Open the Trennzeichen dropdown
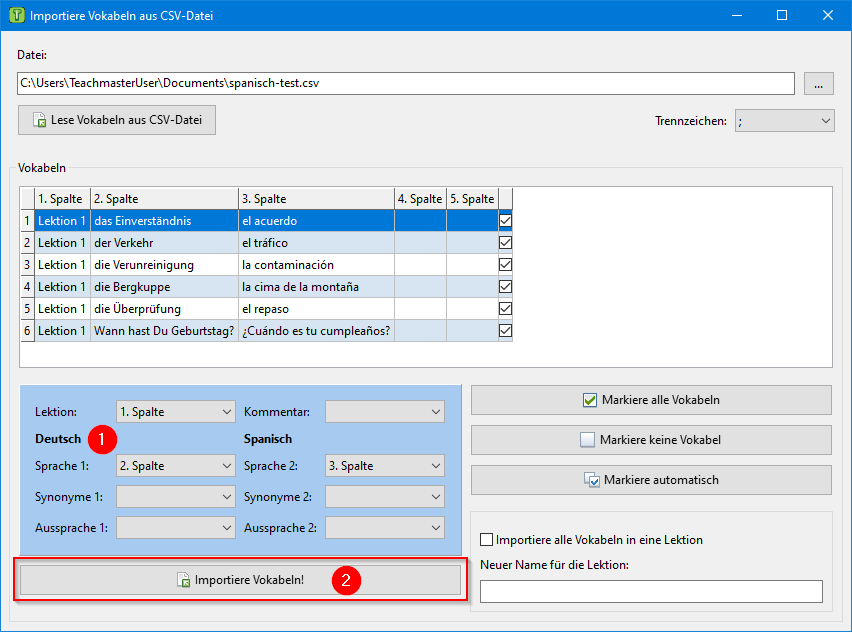Viewport: 852px width, 632px height. 784,120
